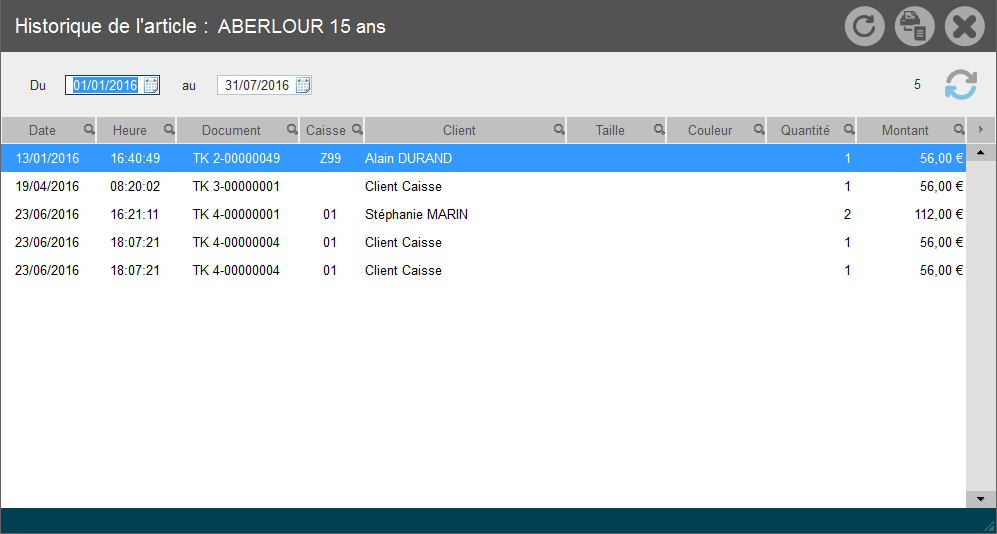
Task: Open the calendar picker for the end date
Action: [303, 85]
